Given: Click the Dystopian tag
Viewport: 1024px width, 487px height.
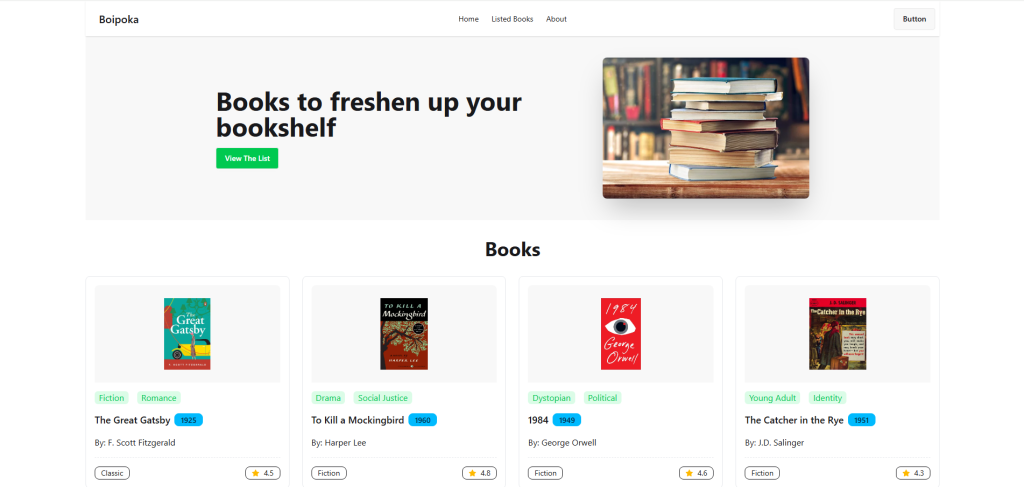Looking at the screenshot, I should [x=552, y=398].
